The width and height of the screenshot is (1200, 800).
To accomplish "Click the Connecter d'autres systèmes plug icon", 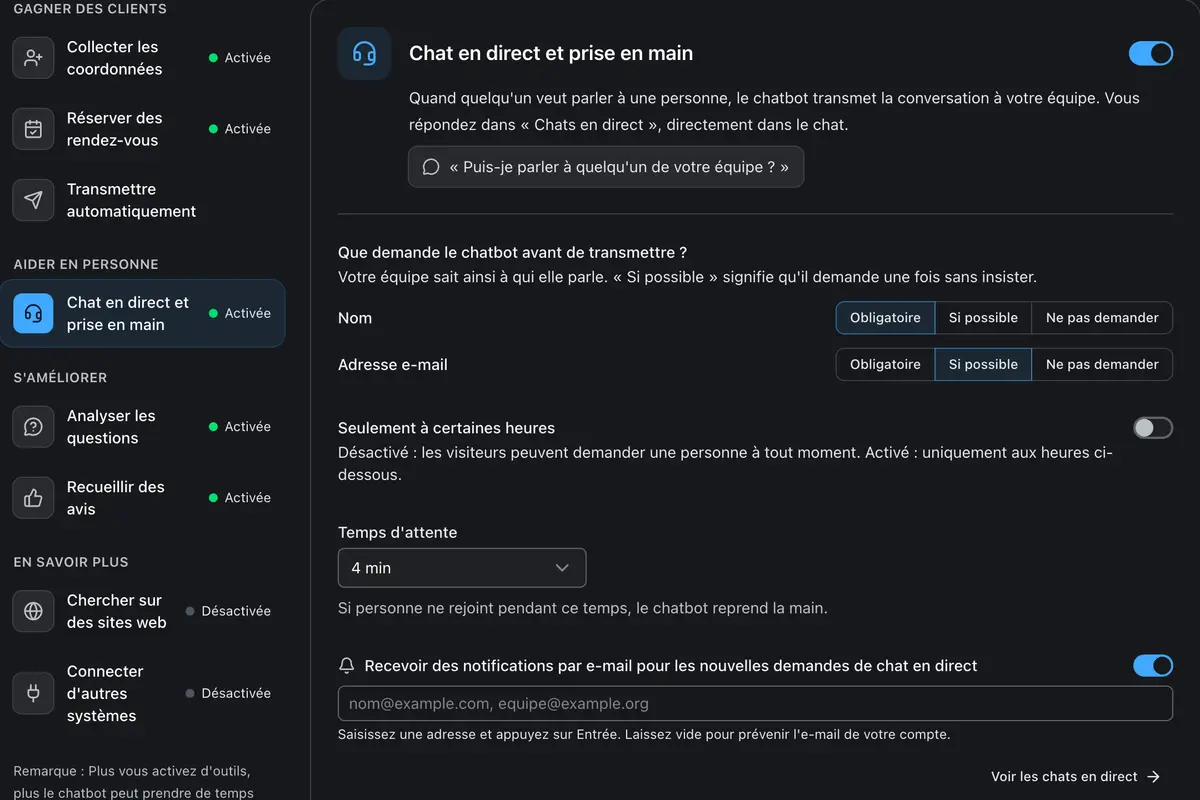I will [x=33, y=693].
